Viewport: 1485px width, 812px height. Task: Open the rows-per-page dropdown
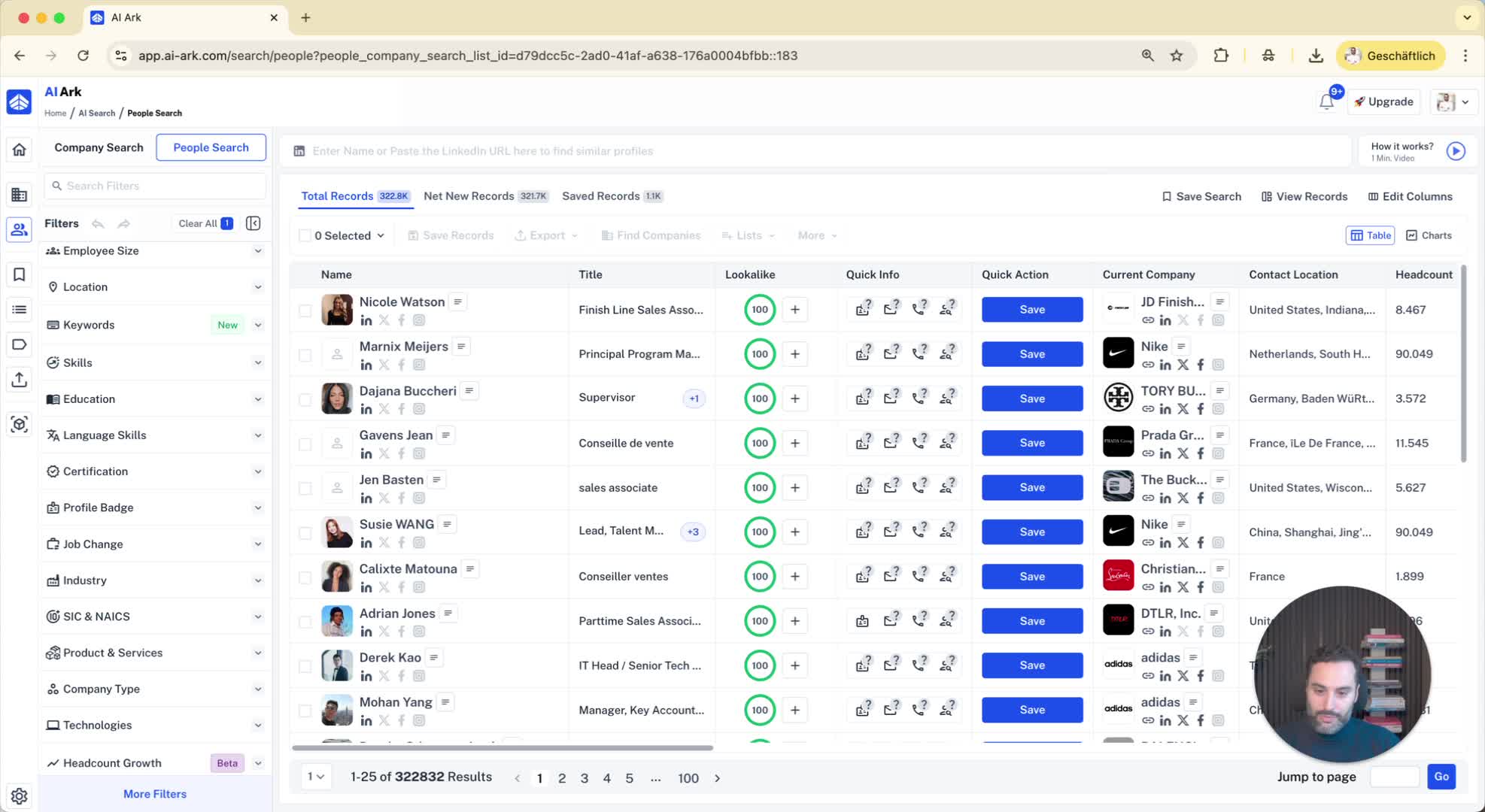[x=316, y=777]
